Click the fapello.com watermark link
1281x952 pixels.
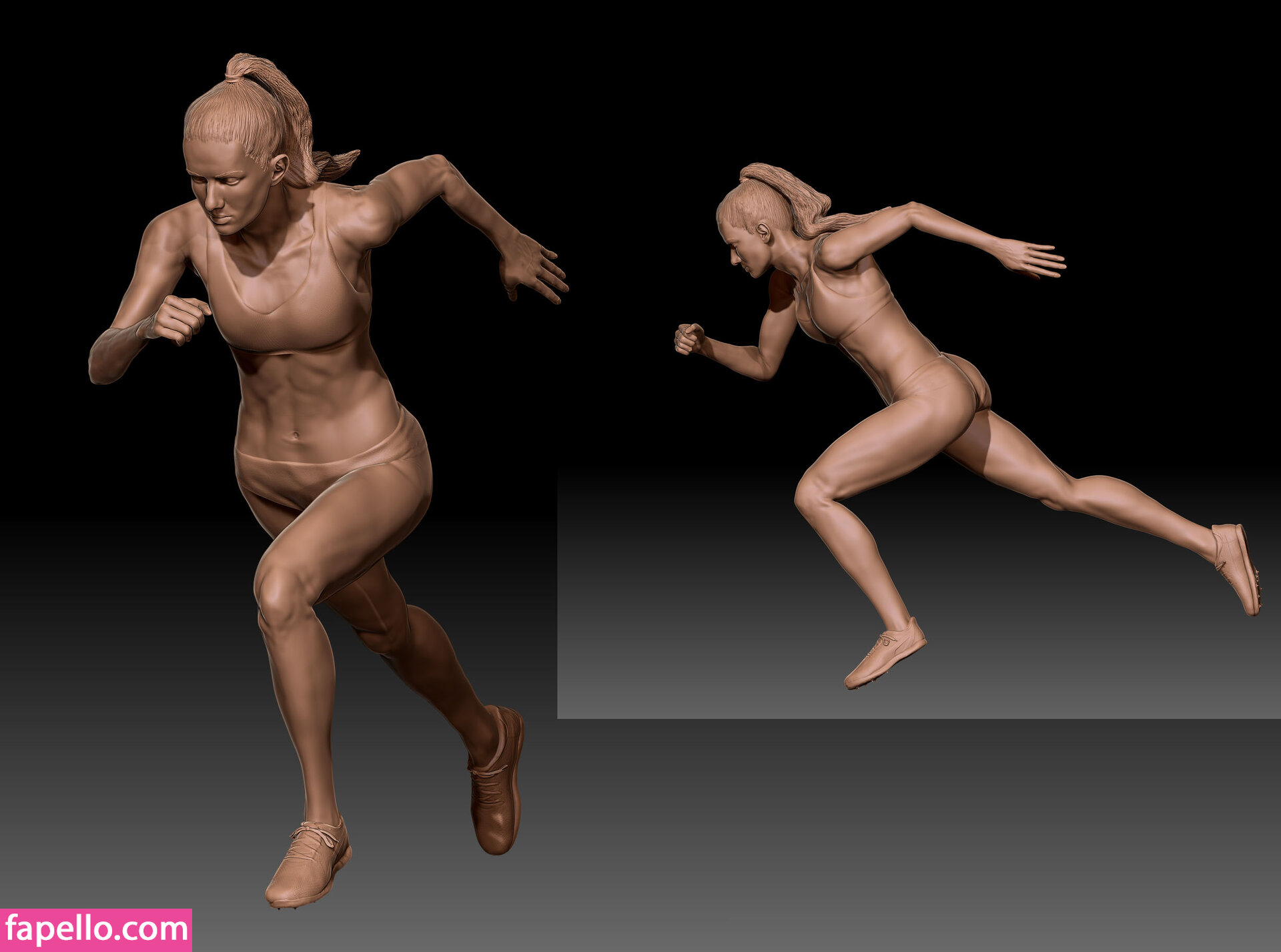coord(95,929)
